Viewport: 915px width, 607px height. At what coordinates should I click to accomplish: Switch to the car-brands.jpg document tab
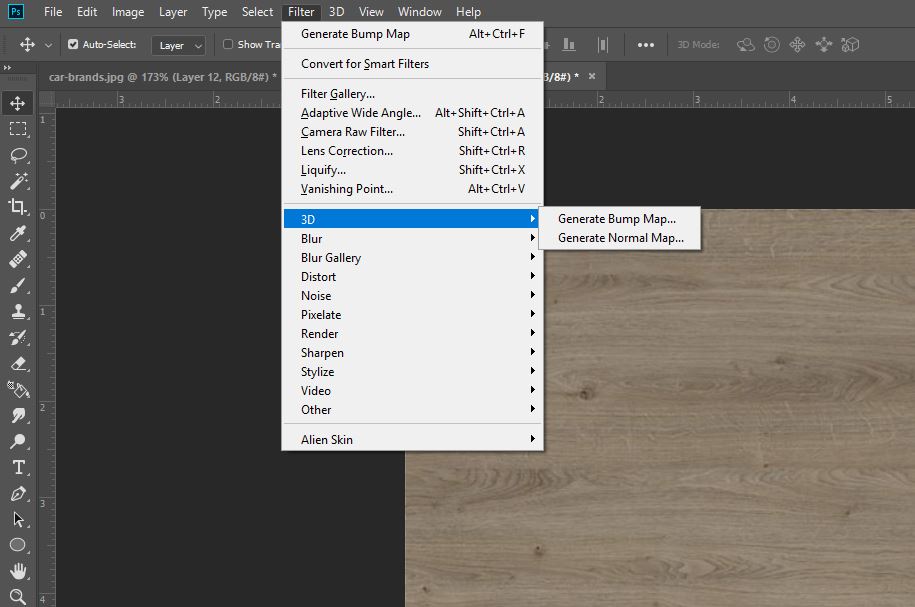point(162,76)
